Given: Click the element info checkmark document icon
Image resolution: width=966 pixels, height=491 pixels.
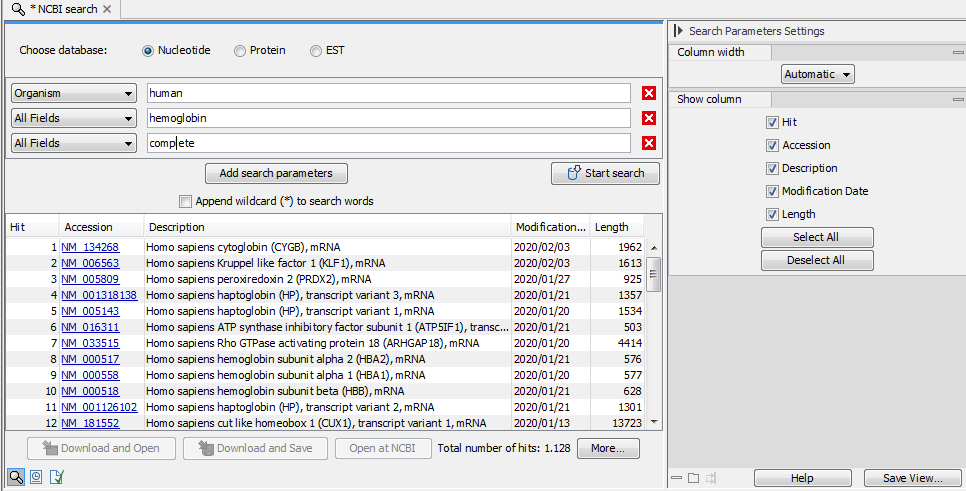Looking at the screenshot, I should 56,476.
